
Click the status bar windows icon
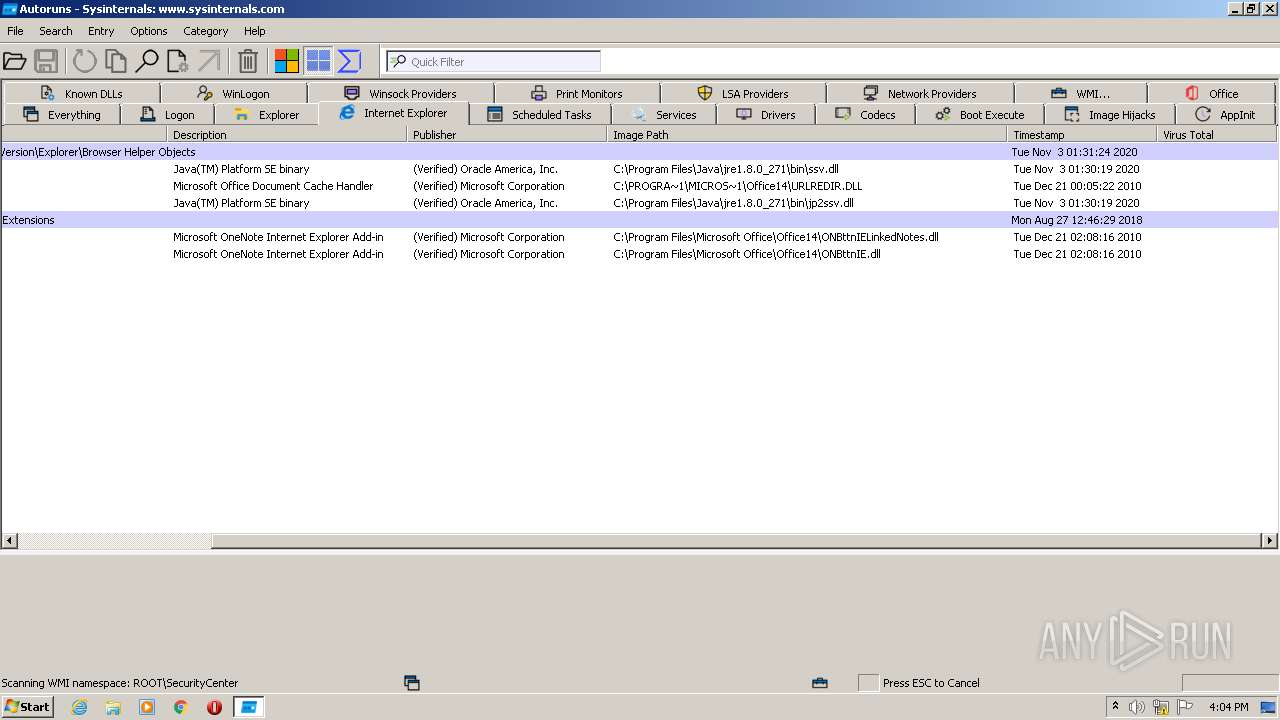pos(411,683)
